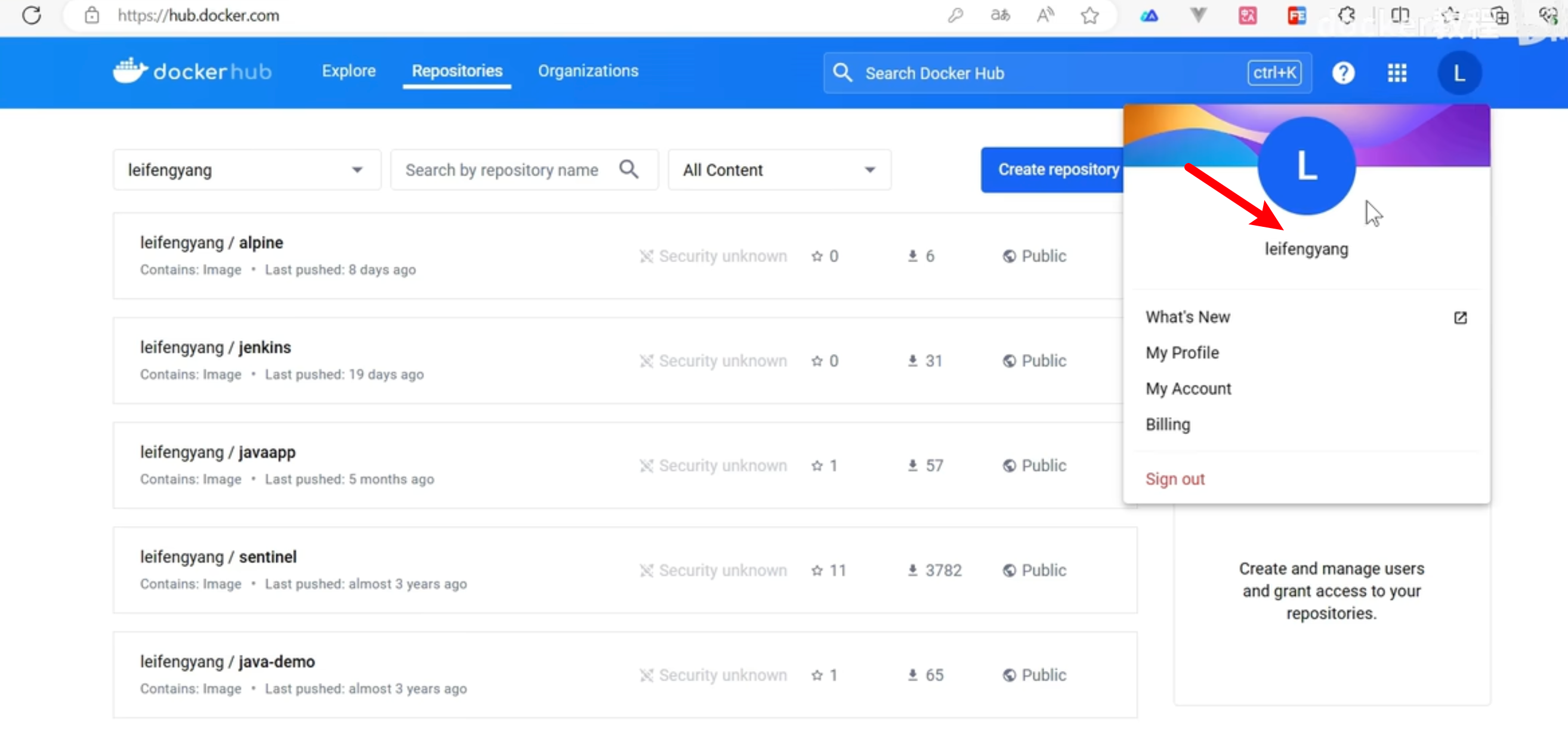Screen dimensions: 1568x739
Task: Open the browser extensions puzzle icon
Action: pyautogui.click(x=1347, y=14)
